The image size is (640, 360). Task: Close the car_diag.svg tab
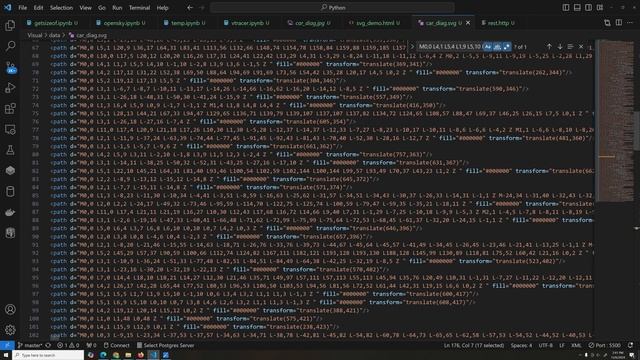[x=468, y=23]
